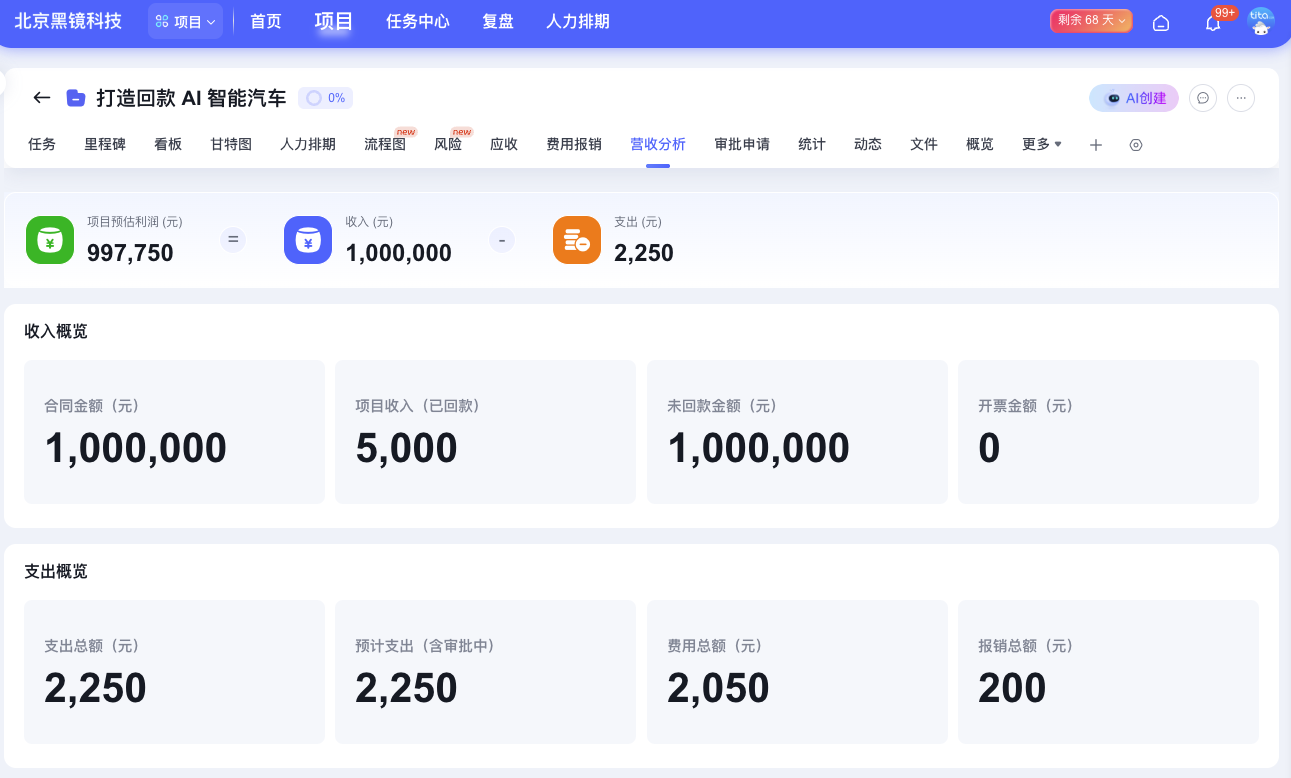
Task: Click the 合同金额 card showing 1,000,000
Action: (174, 432)
